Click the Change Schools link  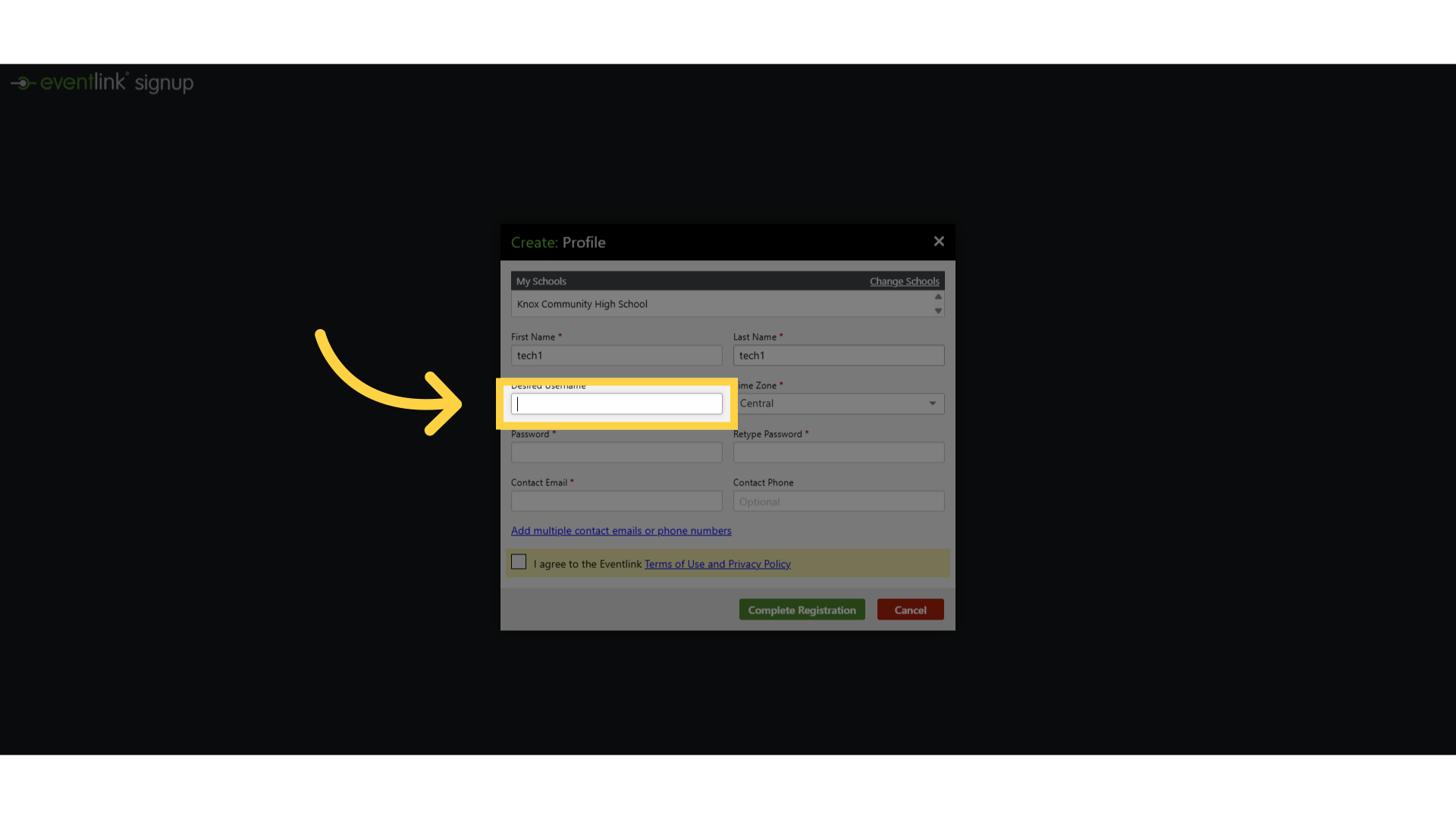[x=904, y=281]
